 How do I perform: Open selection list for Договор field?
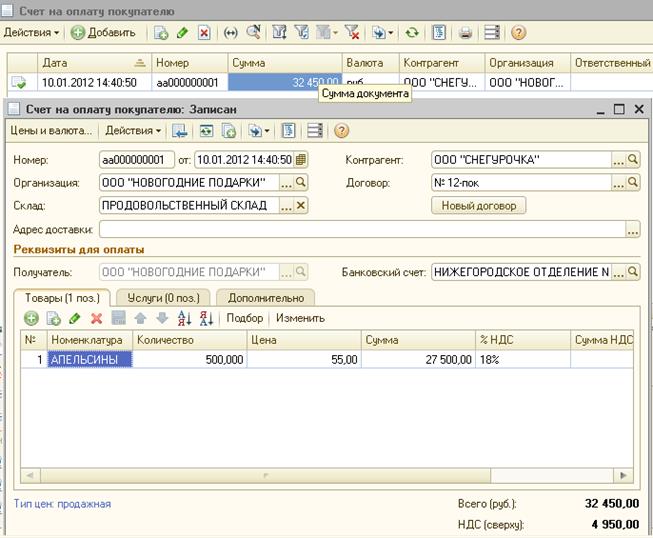(x=618, y=182)
